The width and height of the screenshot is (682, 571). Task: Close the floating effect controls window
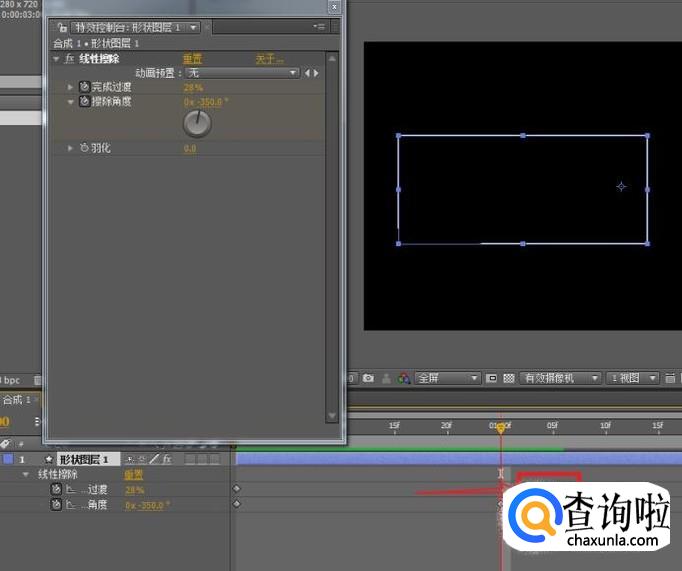click(334, 7)
